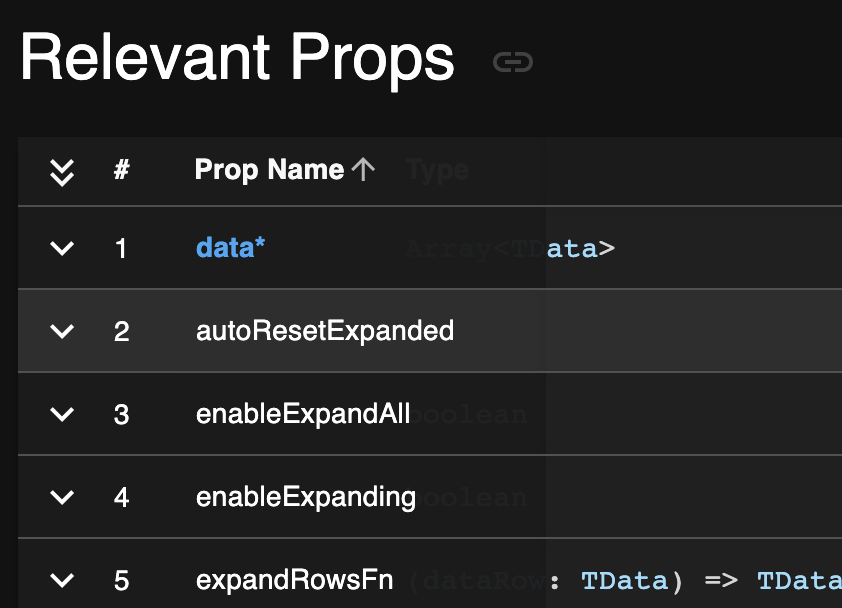Select the row number 3 cell
This screenshot has height=608, width=842.
pyautogui.click(x=122, y=415)
